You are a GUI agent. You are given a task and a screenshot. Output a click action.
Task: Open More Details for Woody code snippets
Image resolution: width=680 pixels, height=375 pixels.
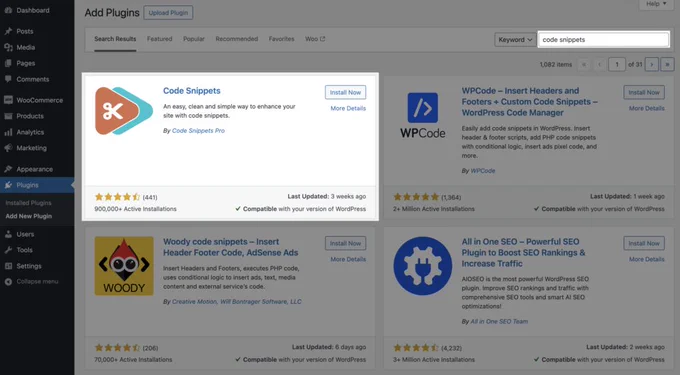[348, 259]
